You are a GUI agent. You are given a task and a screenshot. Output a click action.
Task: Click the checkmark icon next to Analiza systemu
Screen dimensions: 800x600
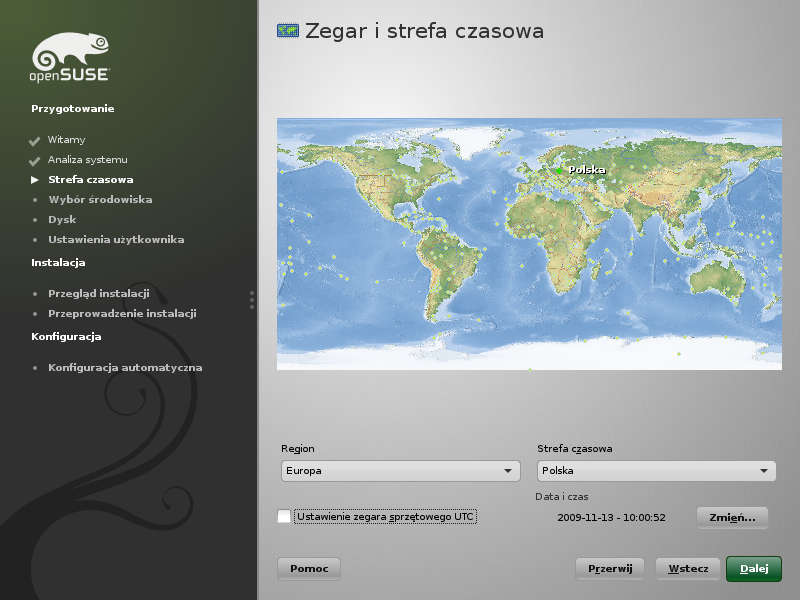pos(35,160)
